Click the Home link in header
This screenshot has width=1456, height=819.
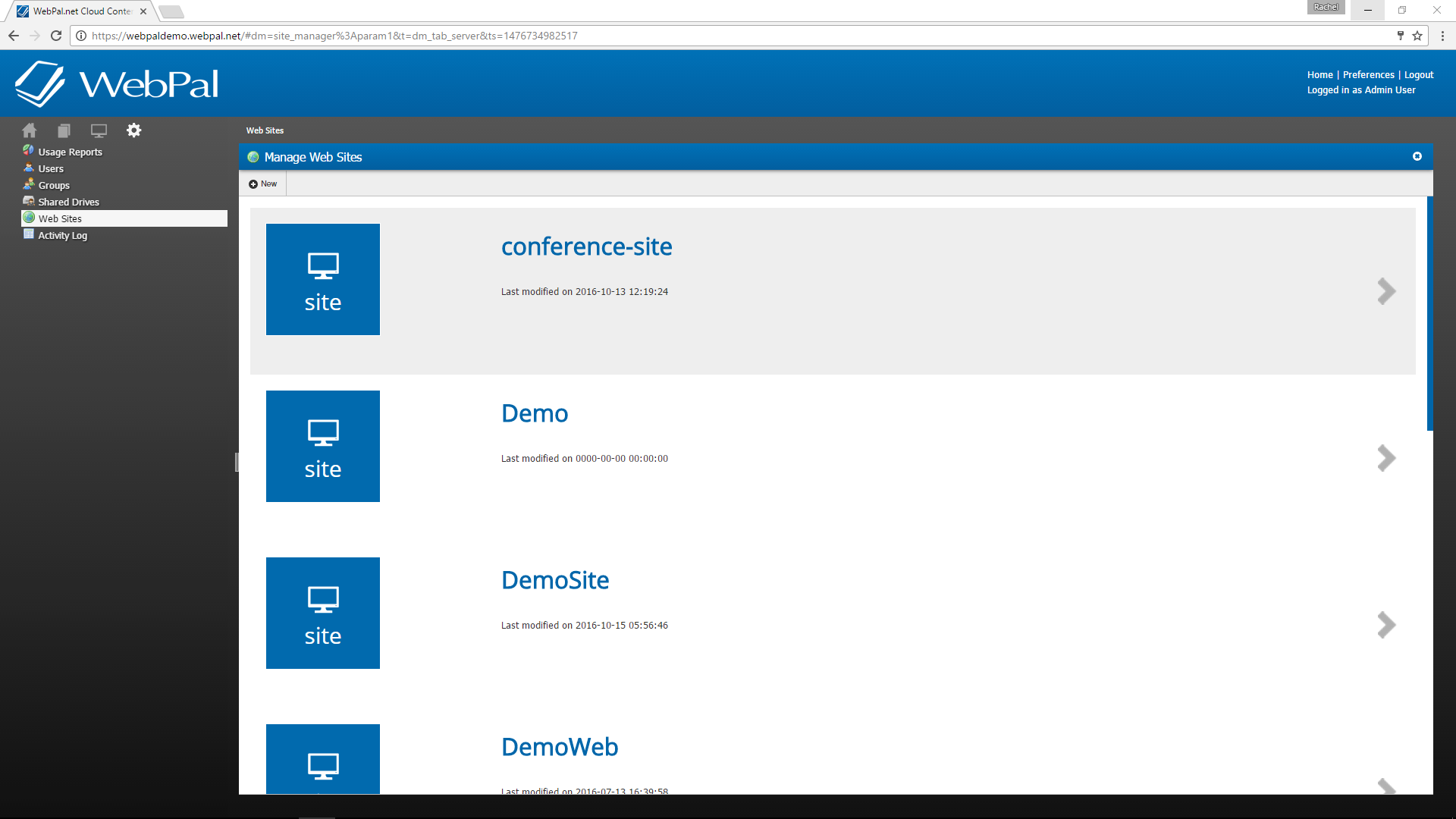point(1319,74)
